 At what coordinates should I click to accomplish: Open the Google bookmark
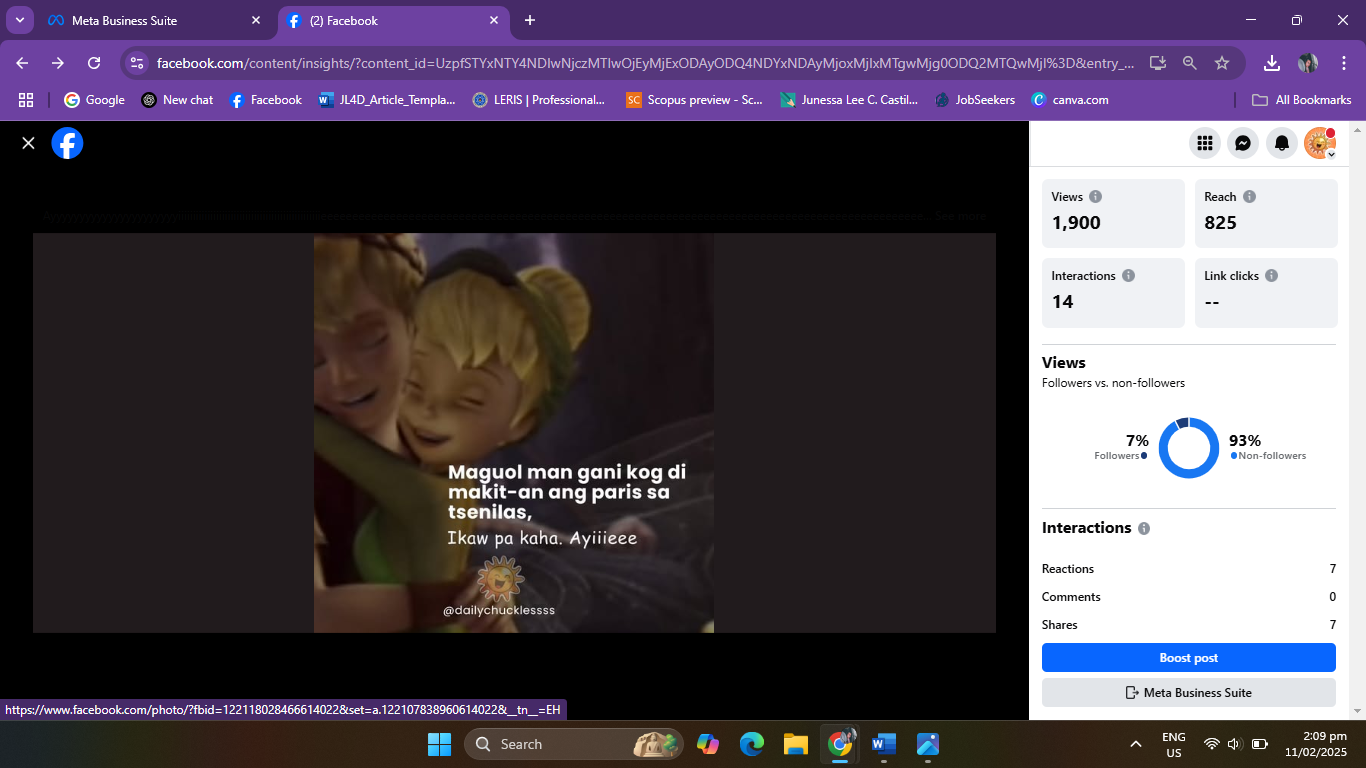[95, 100]
